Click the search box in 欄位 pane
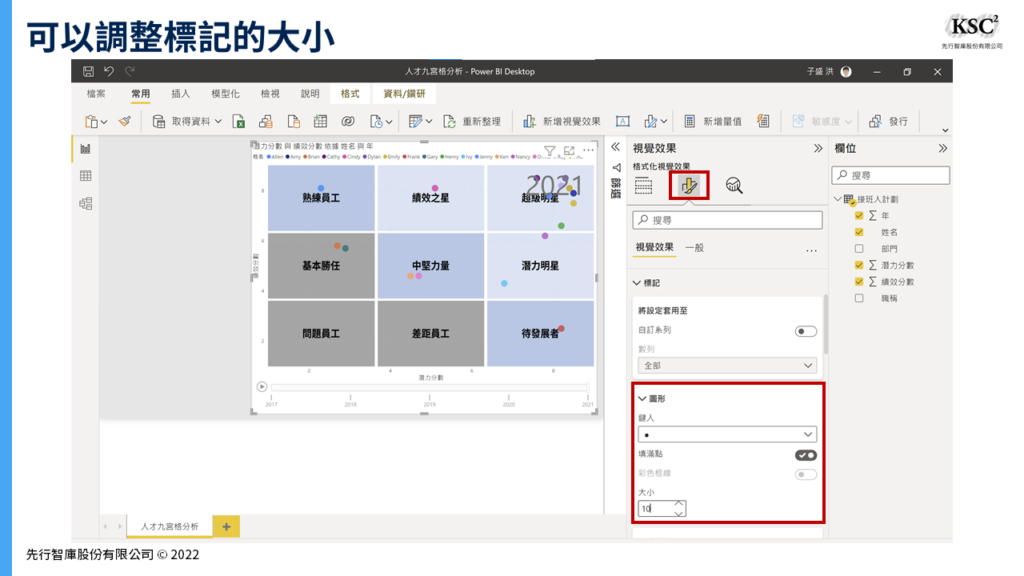Viewport: 1024px width, 576px height. coord(891,175)
